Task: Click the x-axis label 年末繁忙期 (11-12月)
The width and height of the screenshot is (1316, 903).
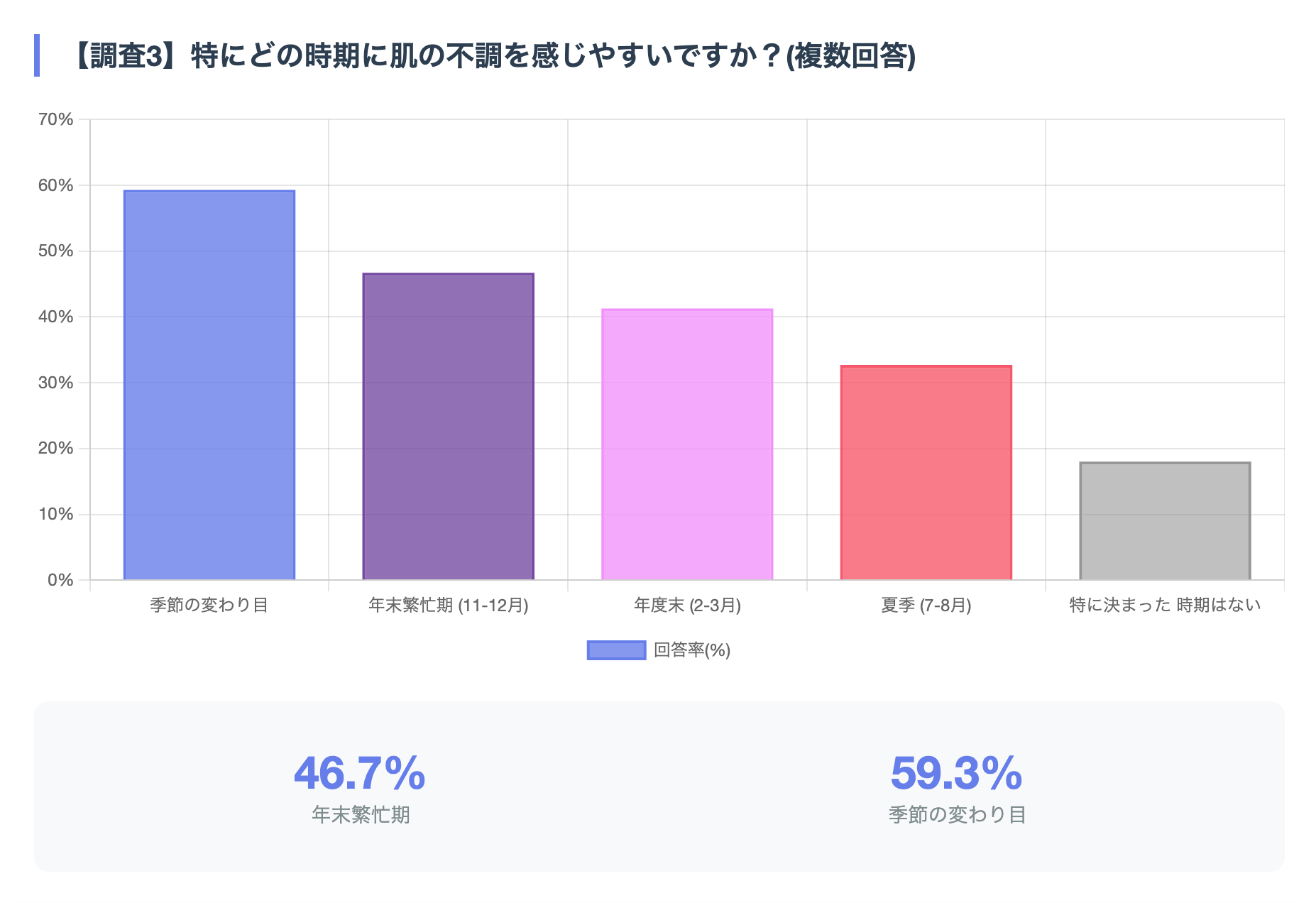Action: [x=448, y=606]
